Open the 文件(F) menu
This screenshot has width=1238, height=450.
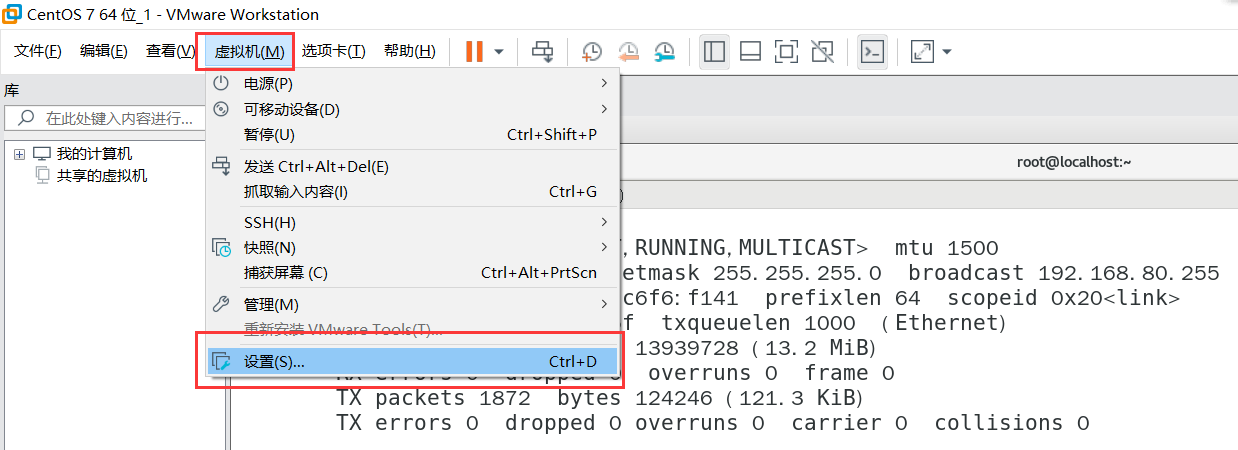tap(38, 51)
